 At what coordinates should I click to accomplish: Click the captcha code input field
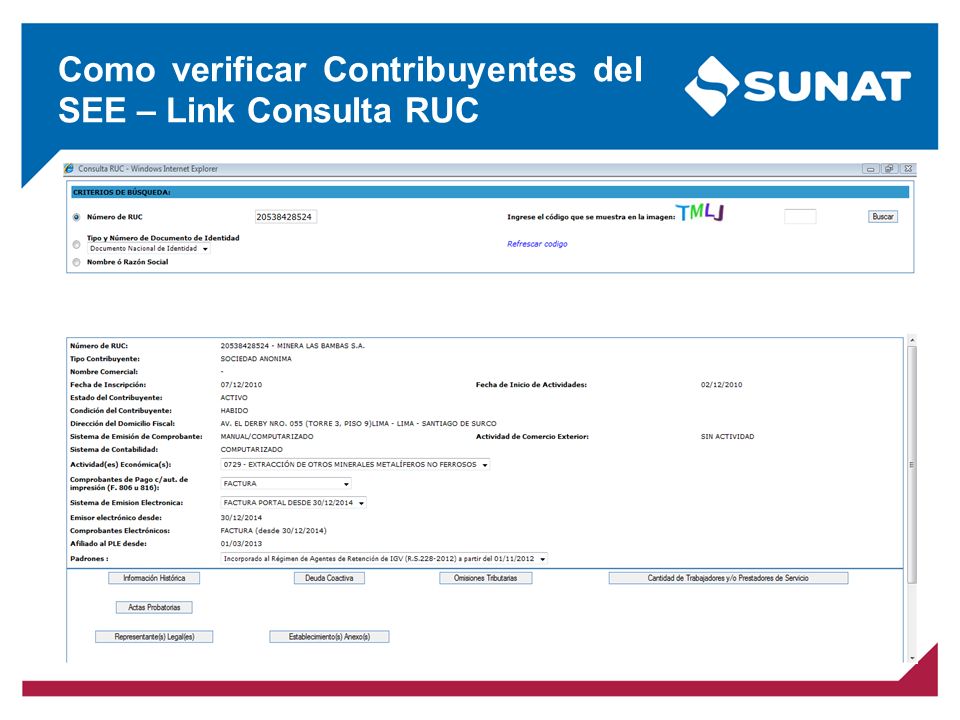(800, 216)
